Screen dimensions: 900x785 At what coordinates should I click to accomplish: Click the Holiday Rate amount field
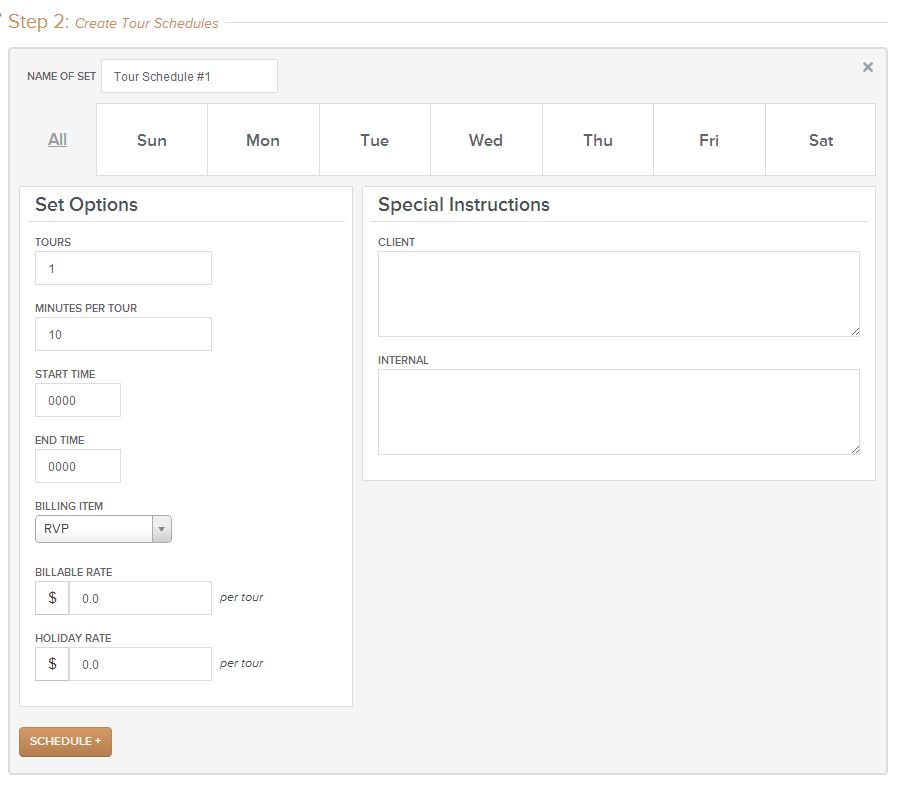pos(140,664)
